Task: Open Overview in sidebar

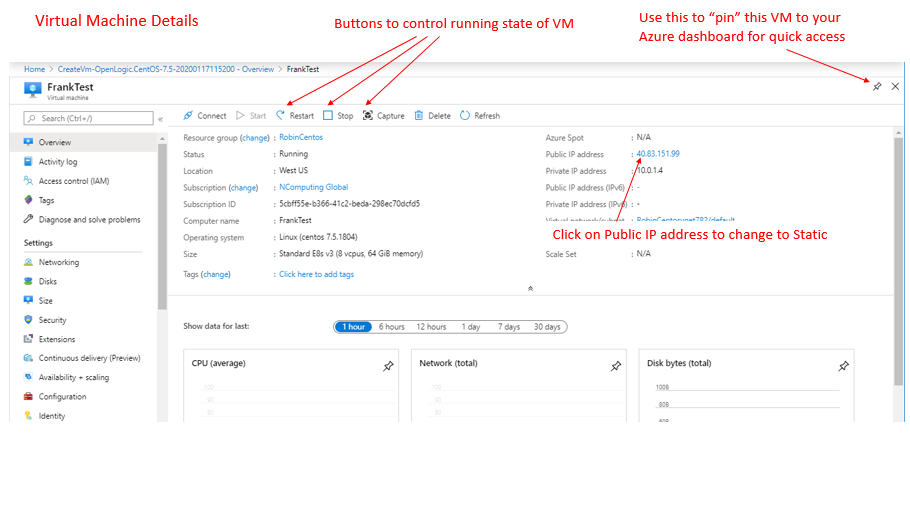Action: [83, 142]
